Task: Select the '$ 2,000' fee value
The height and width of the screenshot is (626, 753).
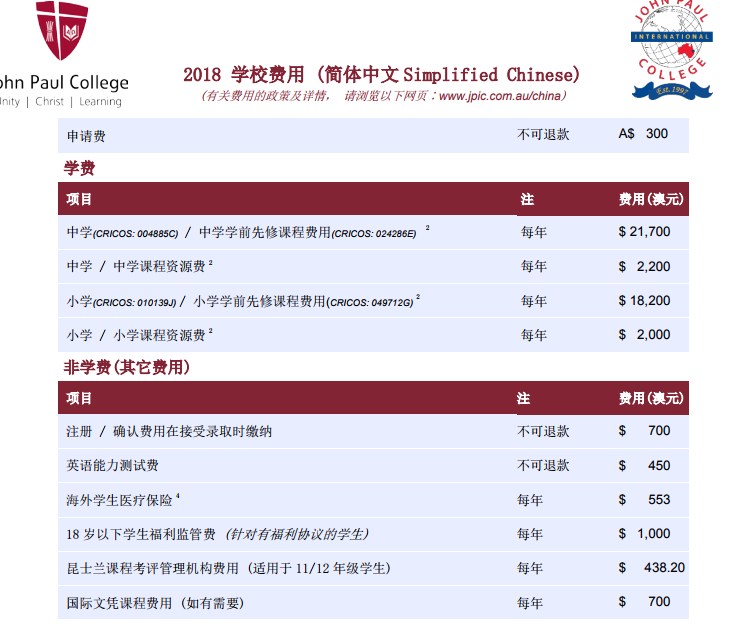Action: click(x=644, y=335)
